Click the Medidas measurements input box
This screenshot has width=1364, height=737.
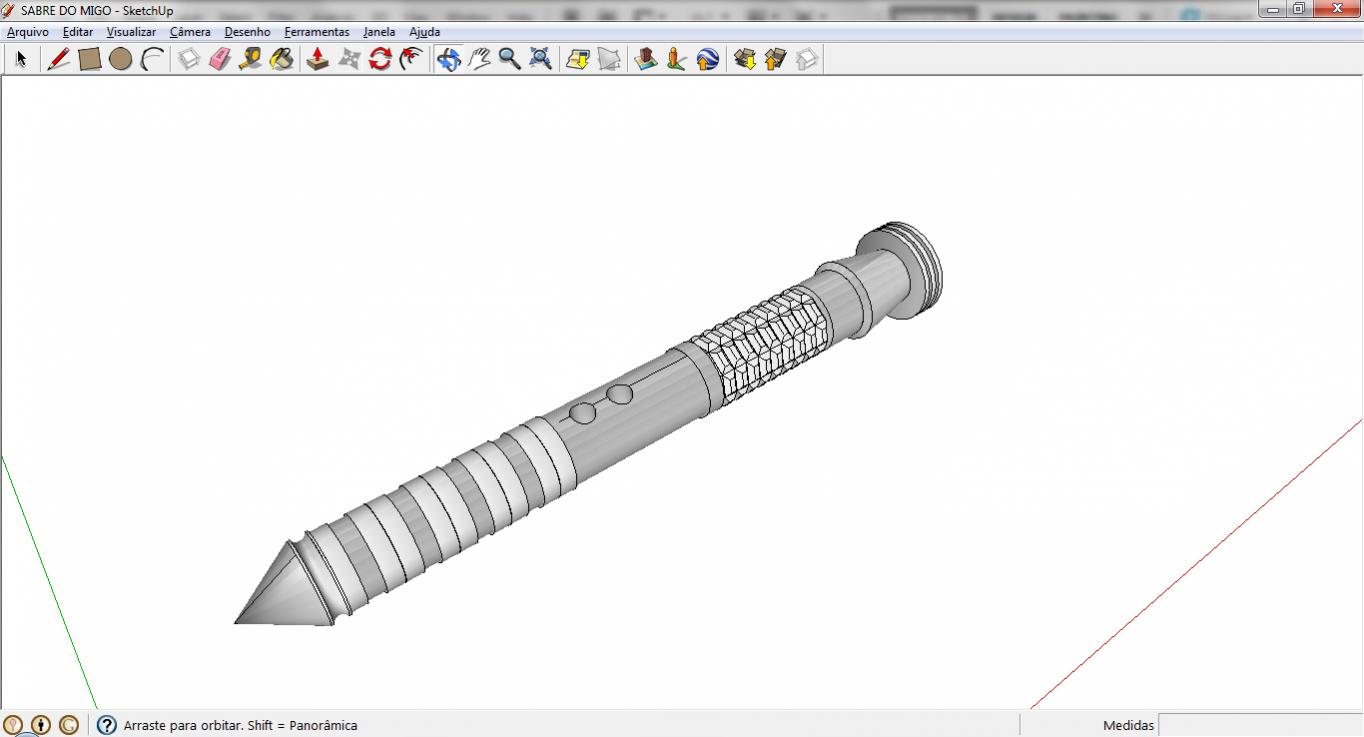[1259, 725]
